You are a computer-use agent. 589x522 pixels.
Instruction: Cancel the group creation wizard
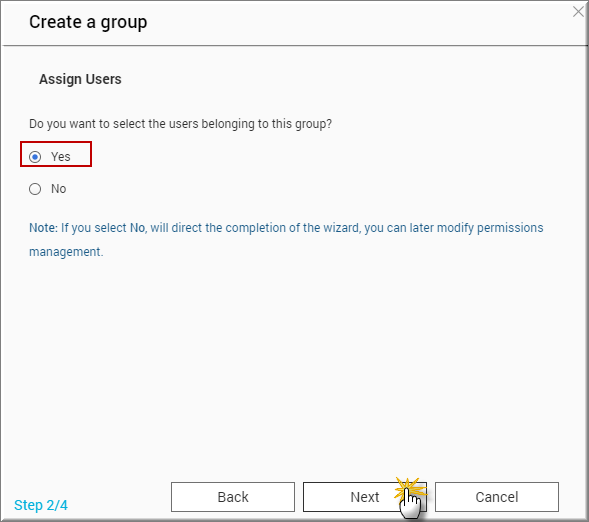[x=497, y=497]
